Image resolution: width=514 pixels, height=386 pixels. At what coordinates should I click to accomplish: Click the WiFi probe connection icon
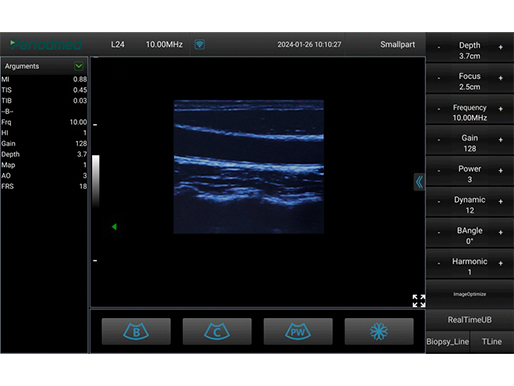(x=199, y=44)
